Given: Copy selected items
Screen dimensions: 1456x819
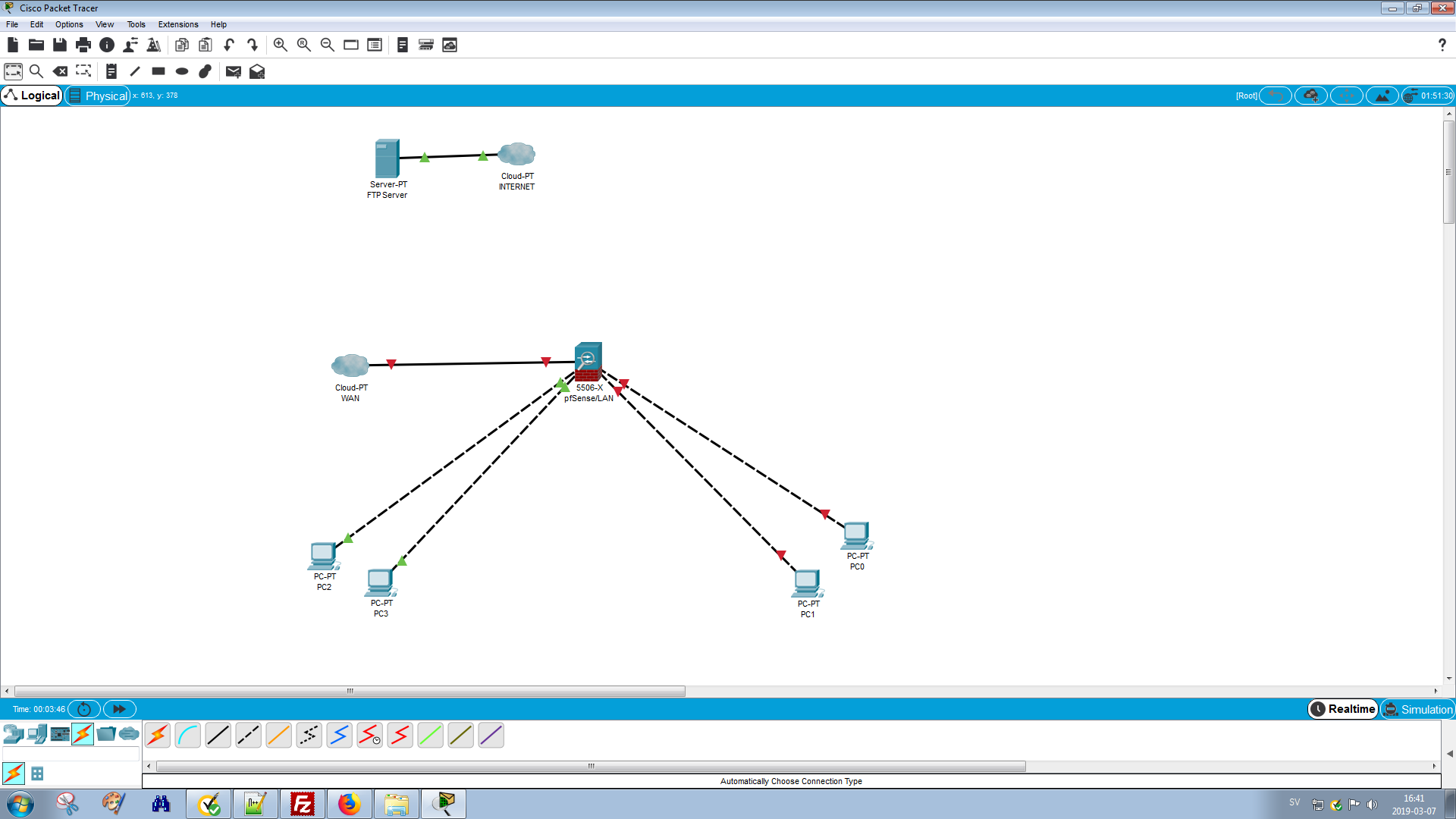Looking at the screenshot, I should coord(181,45).
